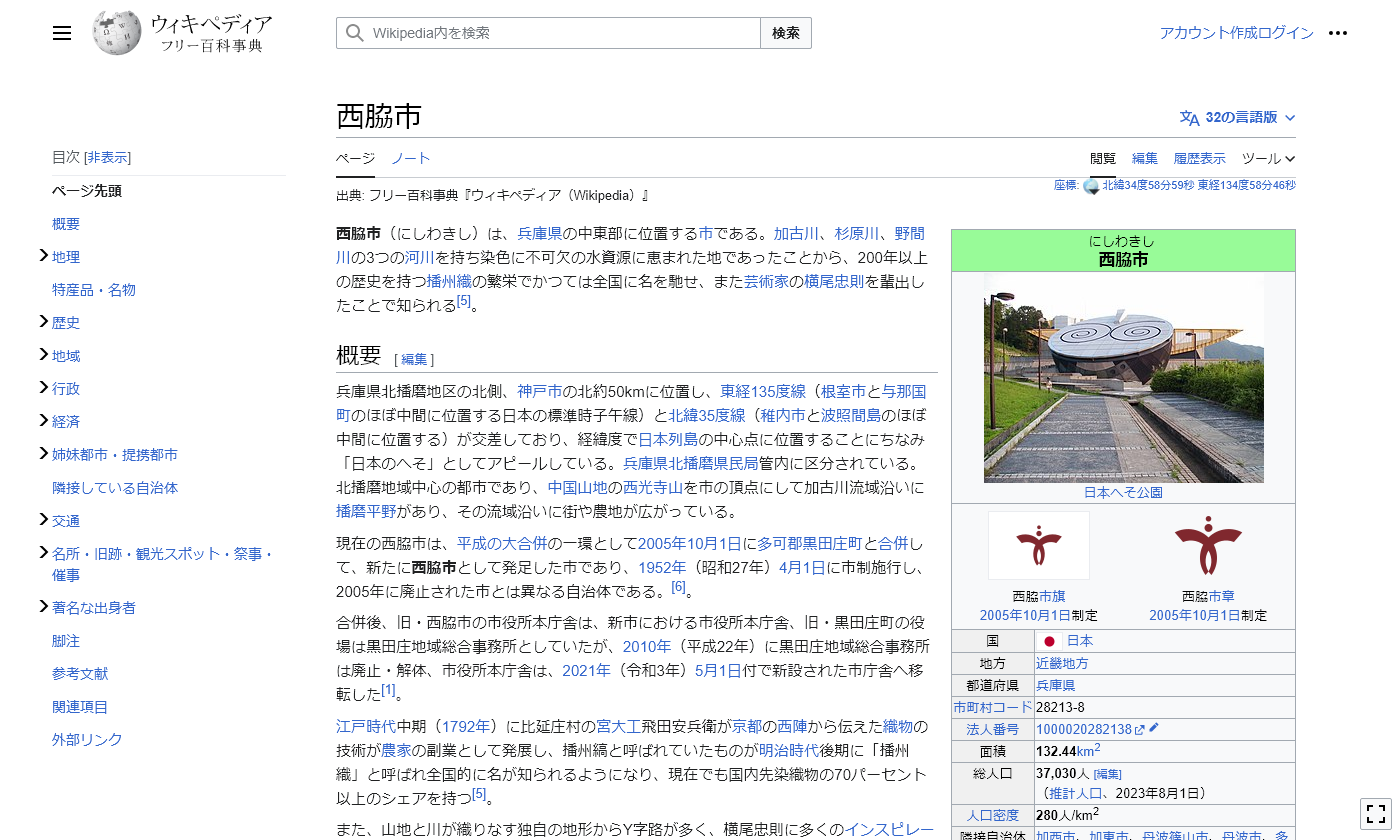Edit the 概要 section via 編集 link
The height and width of the screenshot is (840, 1400).
point(414,359)
